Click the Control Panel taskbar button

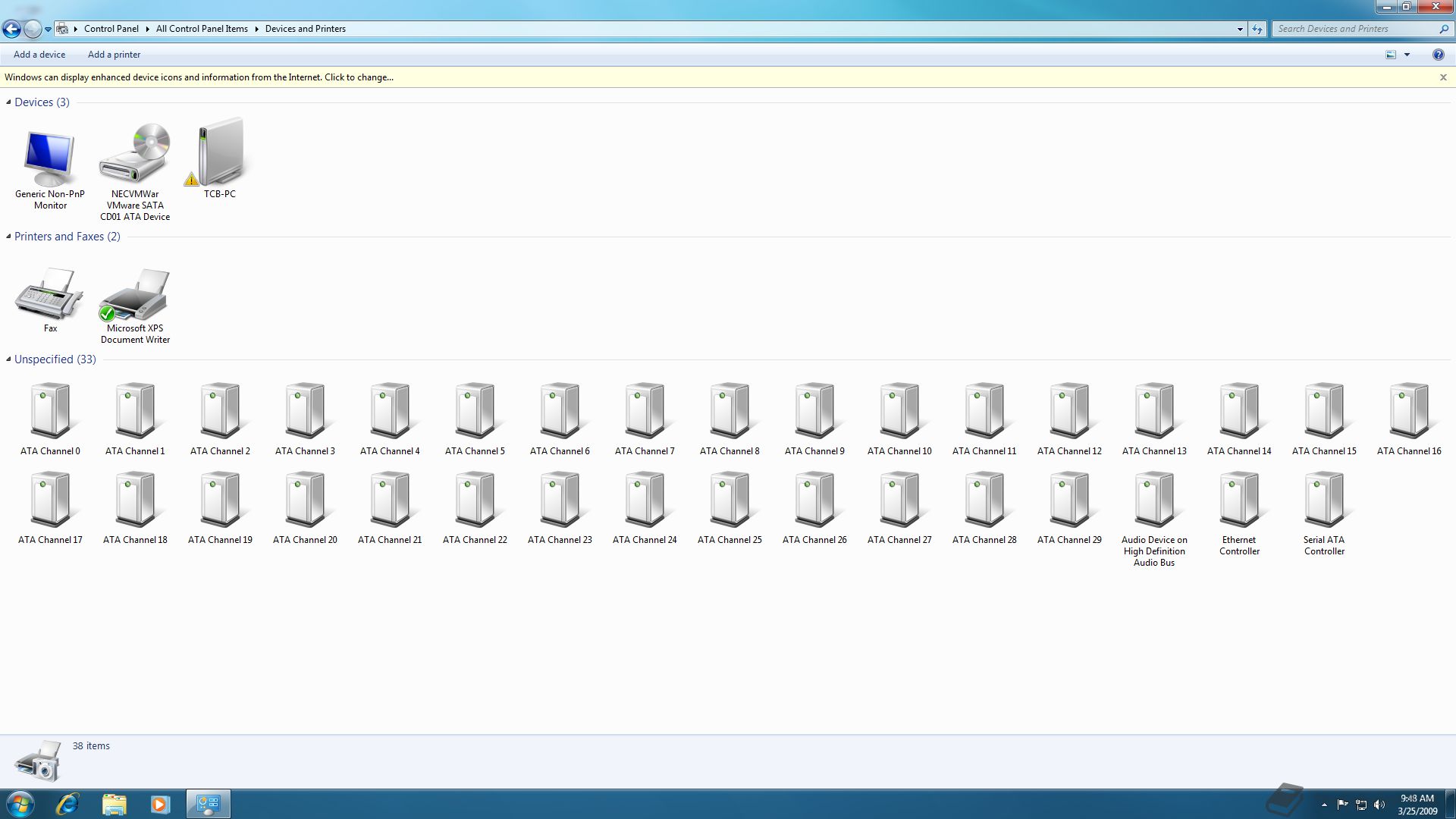[x=208, y=805]
